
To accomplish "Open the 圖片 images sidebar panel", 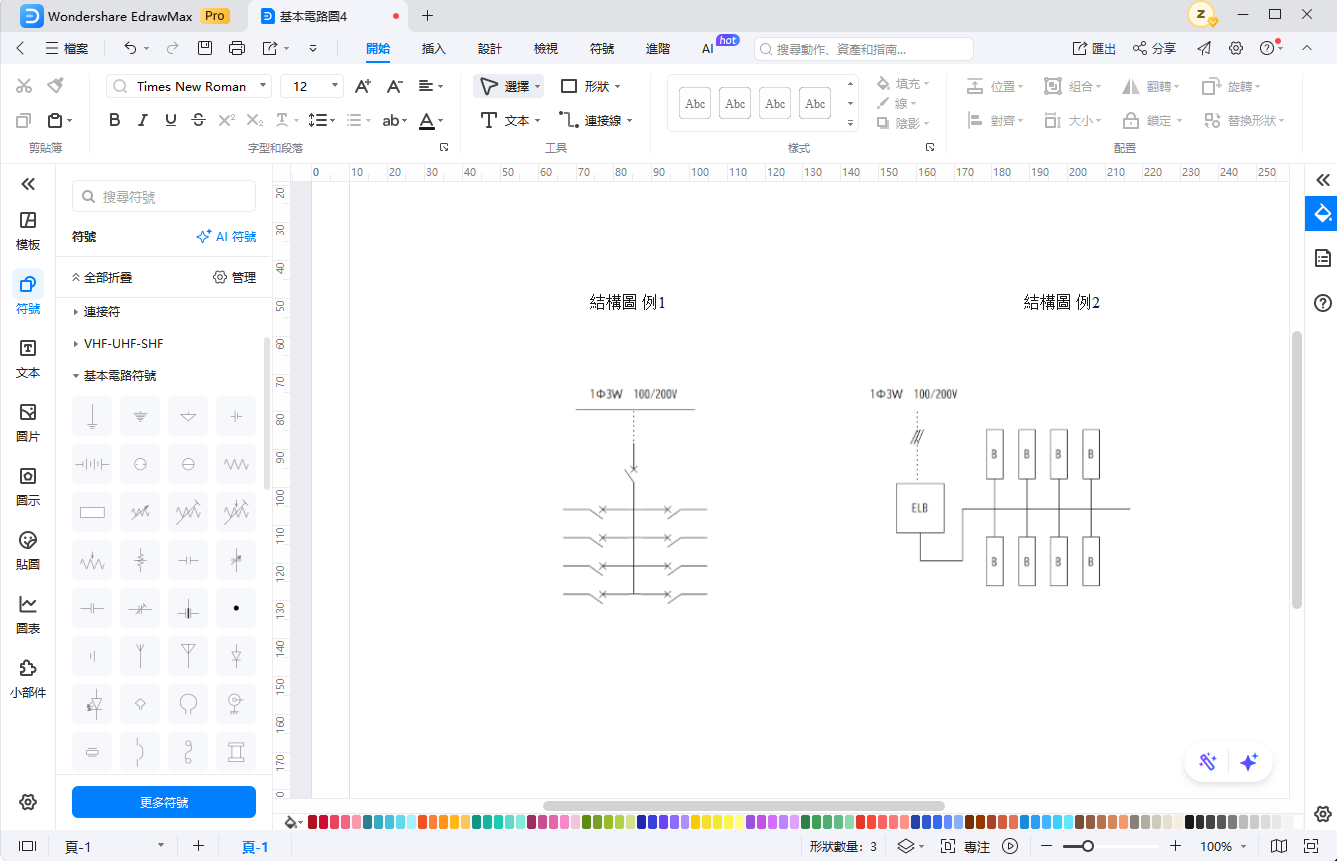I will [28, 422].
